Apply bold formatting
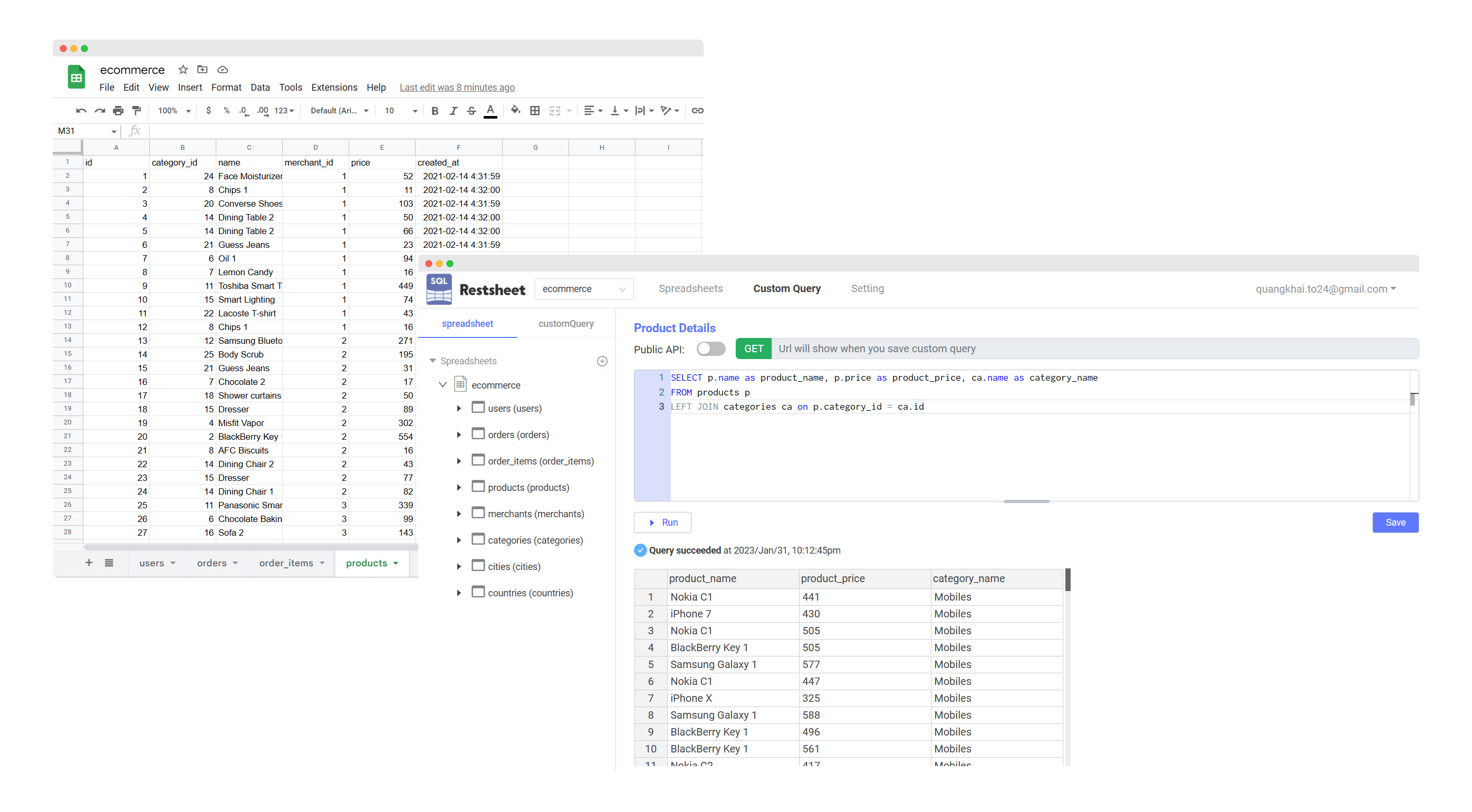The width and height of the screenshot is (1472, 812). 435,110
